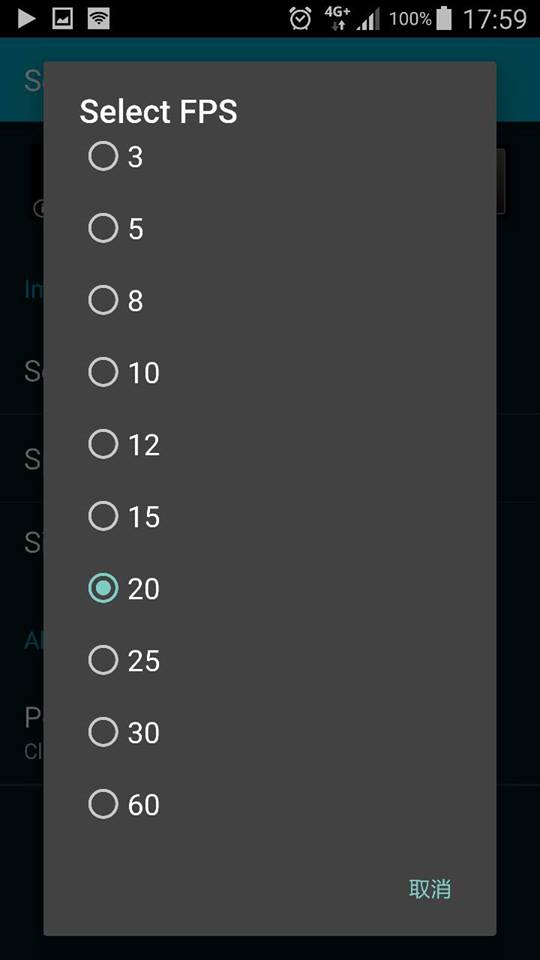Viewport: 540px width, 960px height.
Task: Tap the 17:59 clock display
Action: click(x=495, y=19)
